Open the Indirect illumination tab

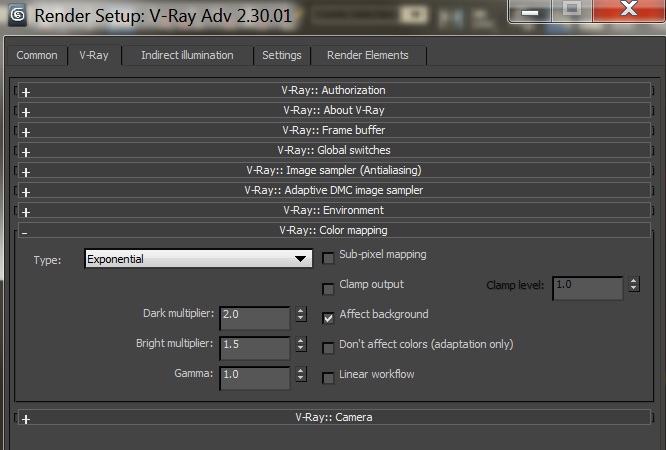point(187,55)
